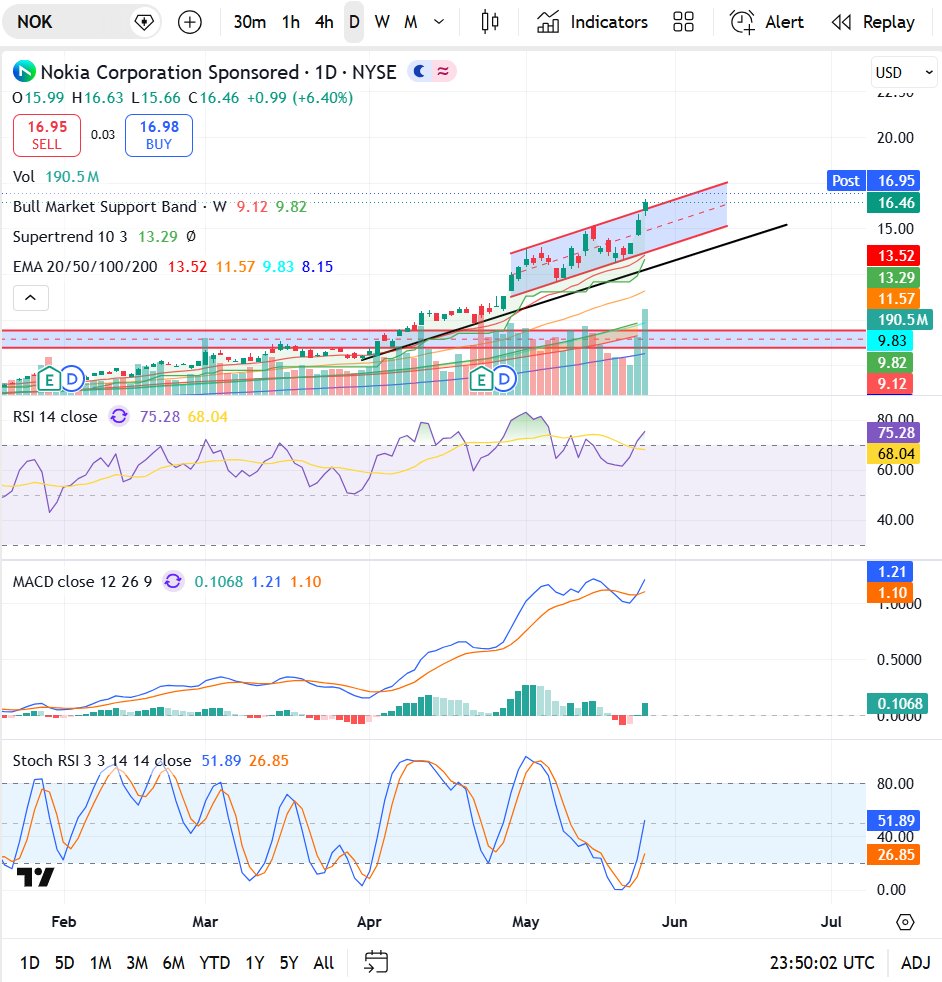Set range to 3M
This screenshot has height=982, width=942.
click(x=137, y=963)
